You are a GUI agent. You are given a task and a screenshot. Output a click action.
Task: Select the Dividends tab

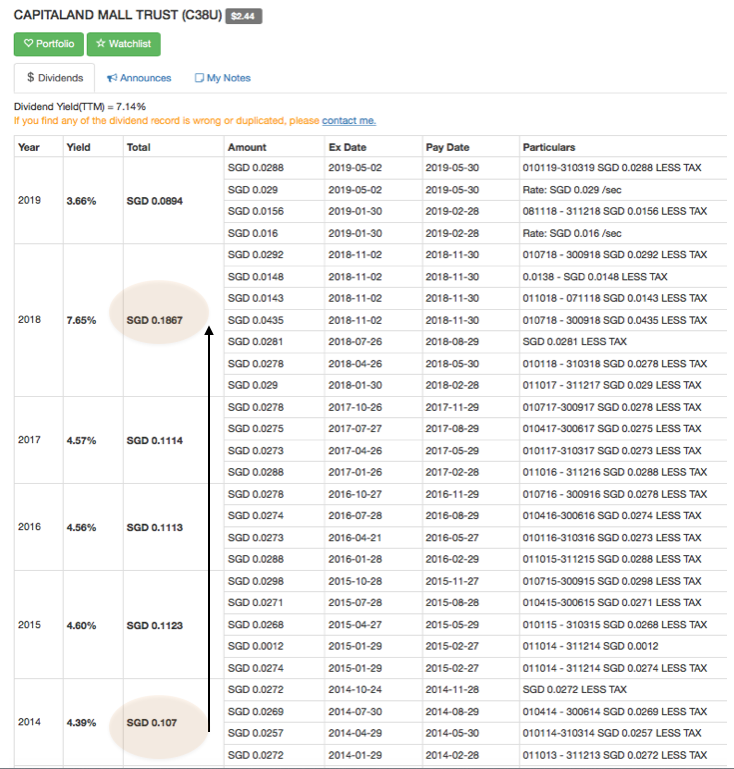(54, 78)
